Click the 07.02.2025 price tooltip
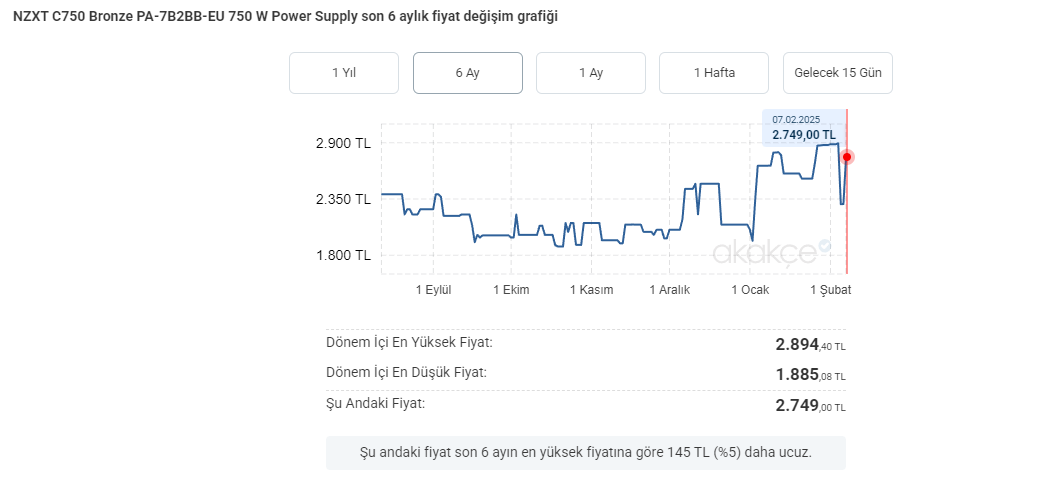1064x482 pixels. click(803, 127)
